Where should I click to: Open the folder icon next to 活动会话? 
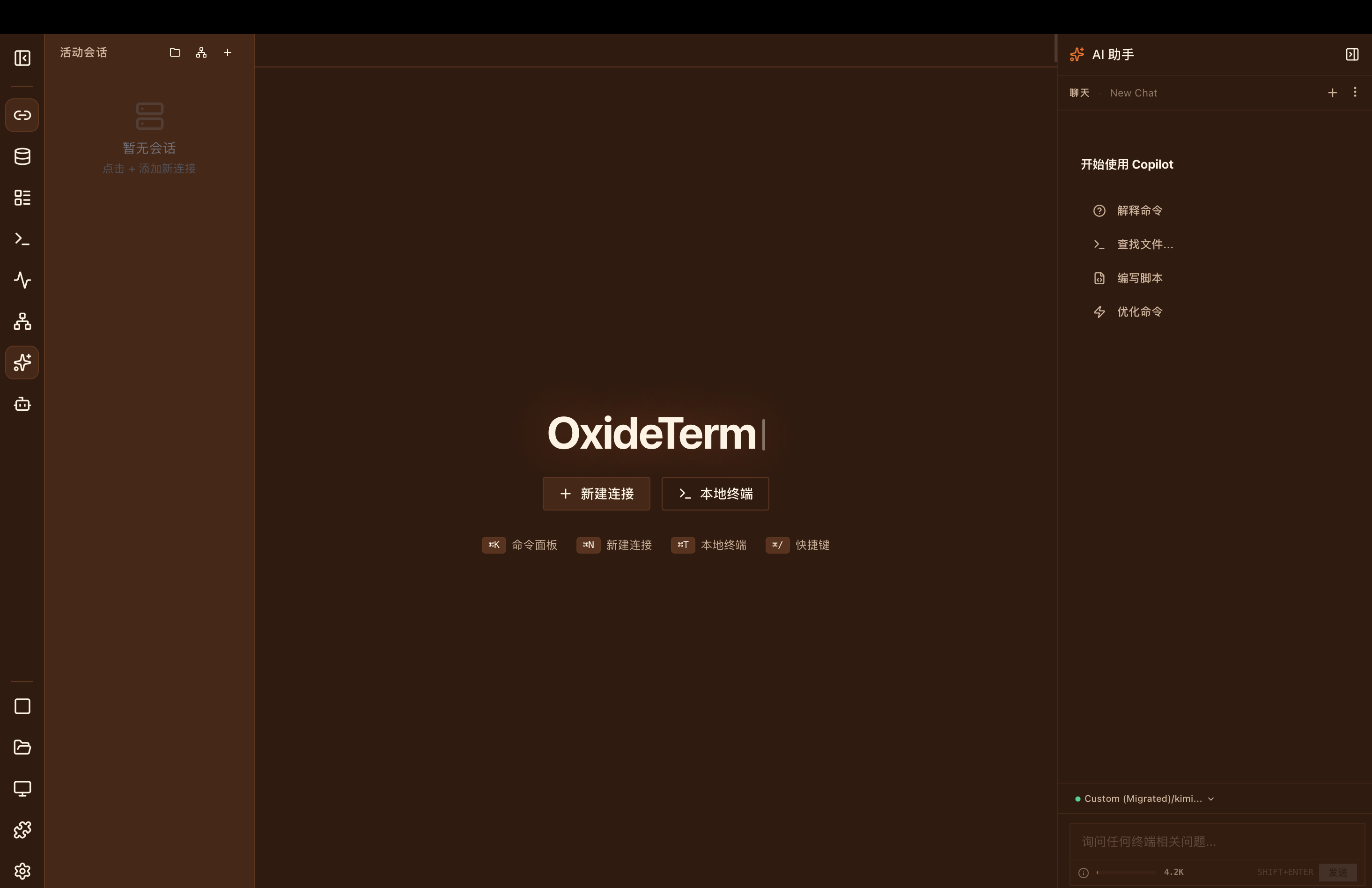175,52
